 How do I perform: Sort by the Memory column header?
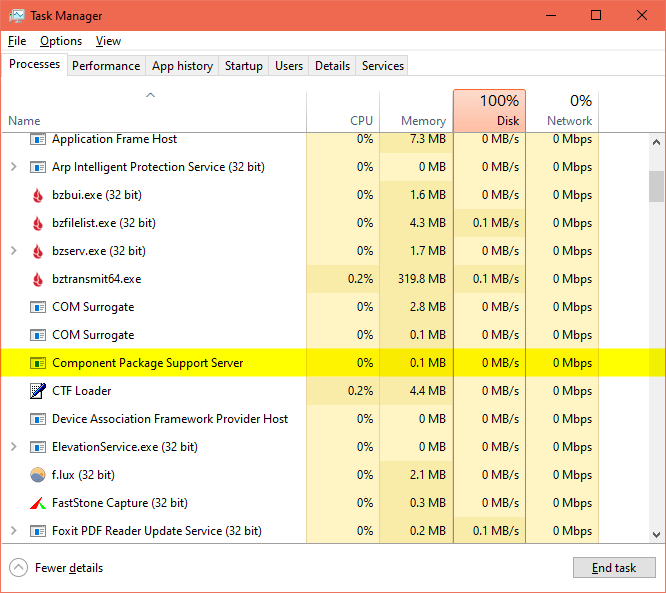point(416,111)
